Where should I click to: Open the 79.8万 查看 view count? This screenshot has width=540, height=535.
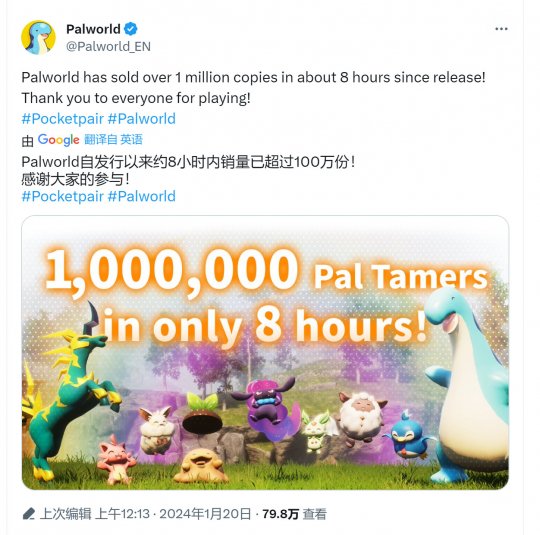[294, 514]
